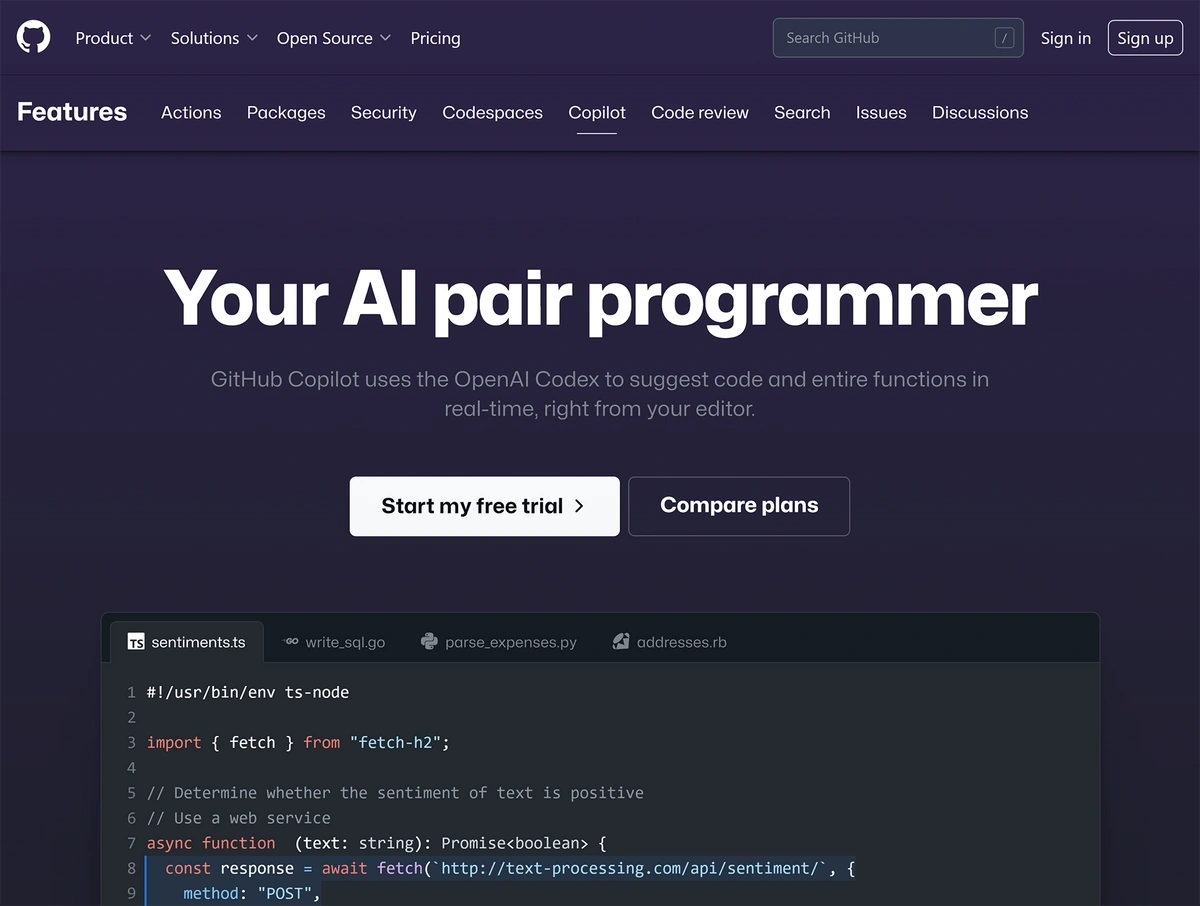Screen dimensions: 1200x906
Task: Click the Compare plans button
Action: coord(739,506)
